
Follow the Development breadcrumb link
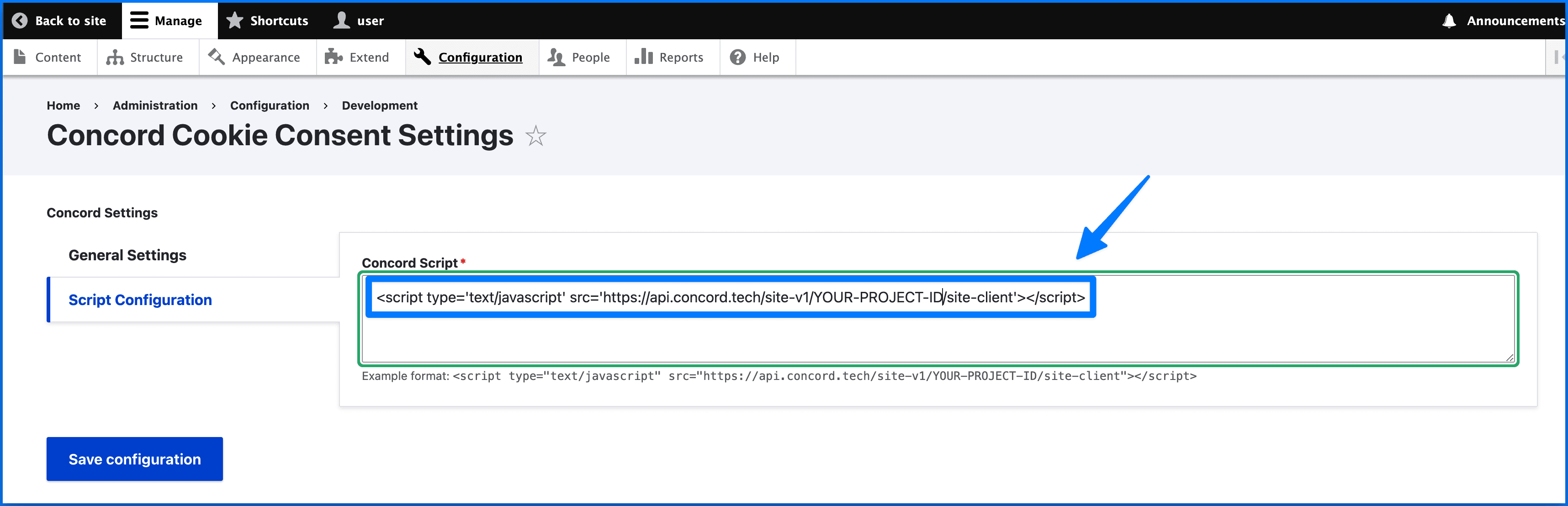pos(379,105)
